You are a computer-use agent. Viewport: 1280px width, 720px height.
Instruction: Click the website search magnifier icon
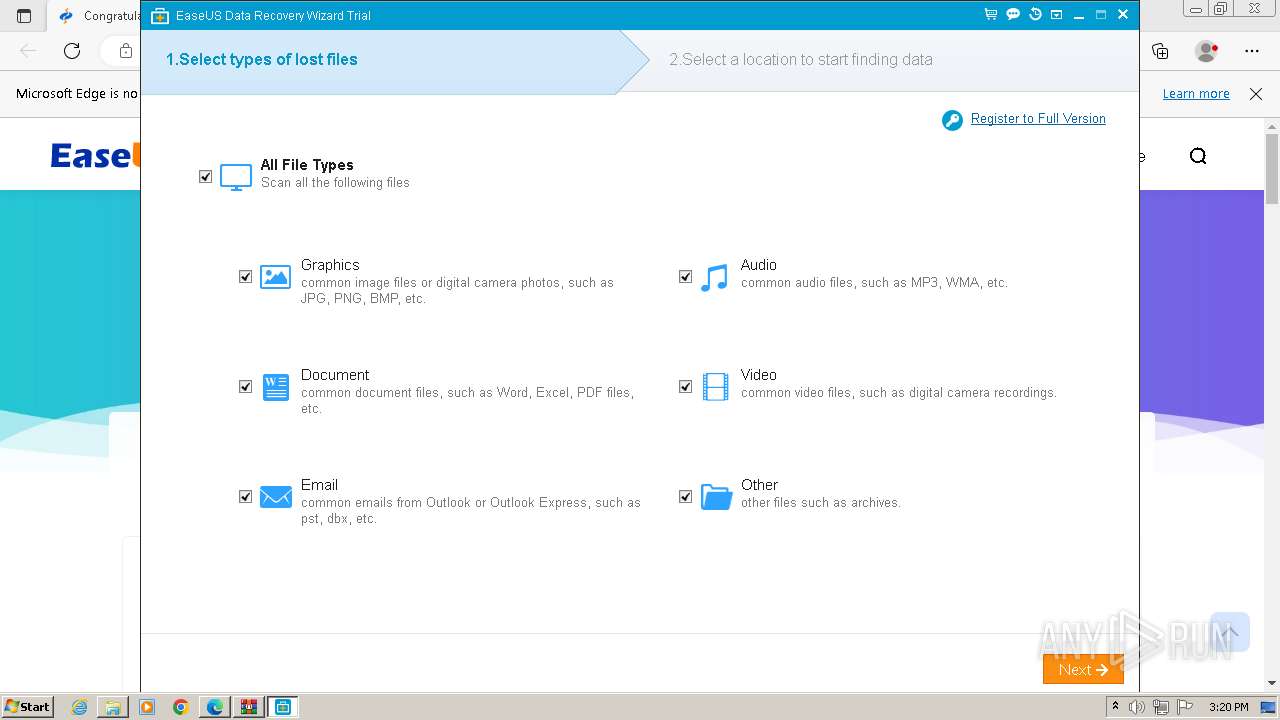[x=1198, y=156]
